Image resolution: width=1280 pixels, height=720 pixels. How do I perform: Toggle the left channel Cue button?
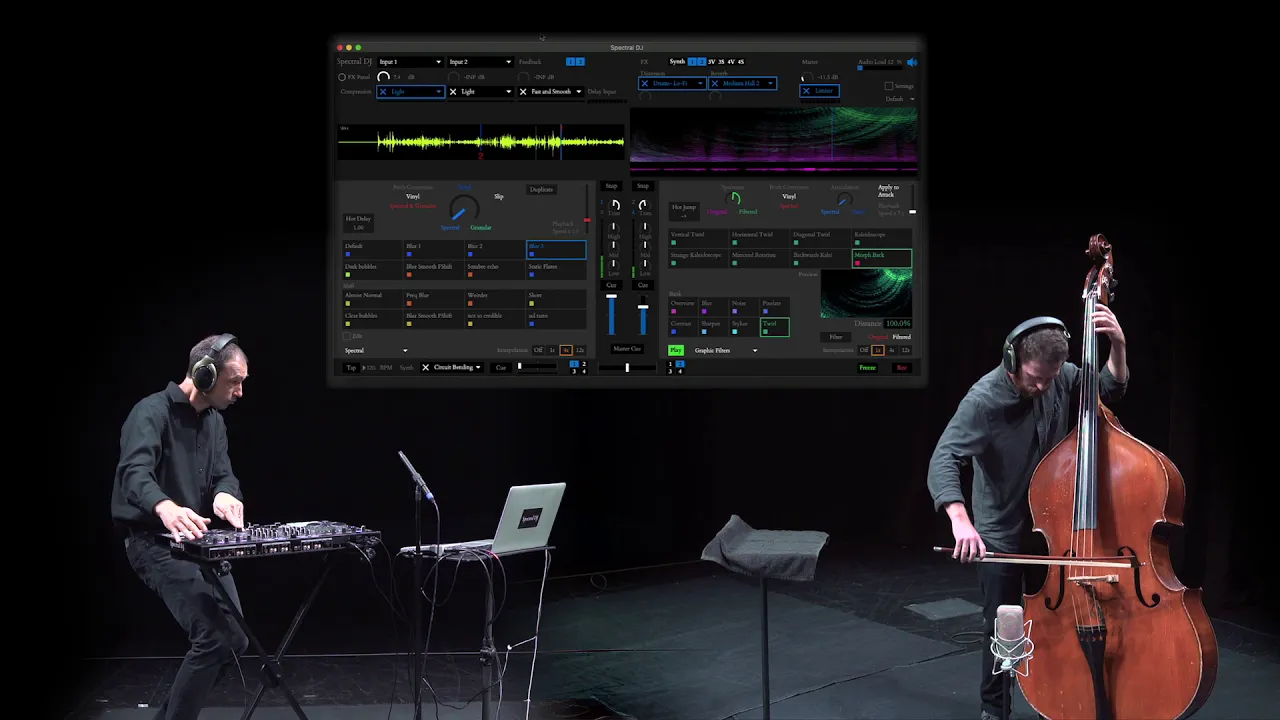pyautogui.click(x=611, y=285)
